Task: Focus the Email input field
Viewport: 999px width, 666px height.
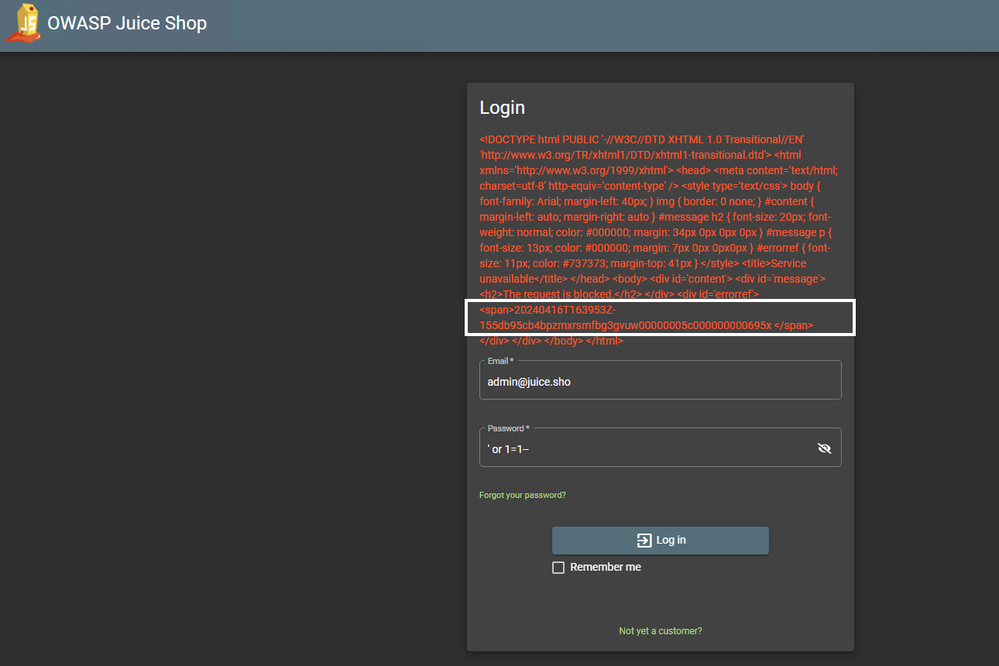Action: [660, 380]
